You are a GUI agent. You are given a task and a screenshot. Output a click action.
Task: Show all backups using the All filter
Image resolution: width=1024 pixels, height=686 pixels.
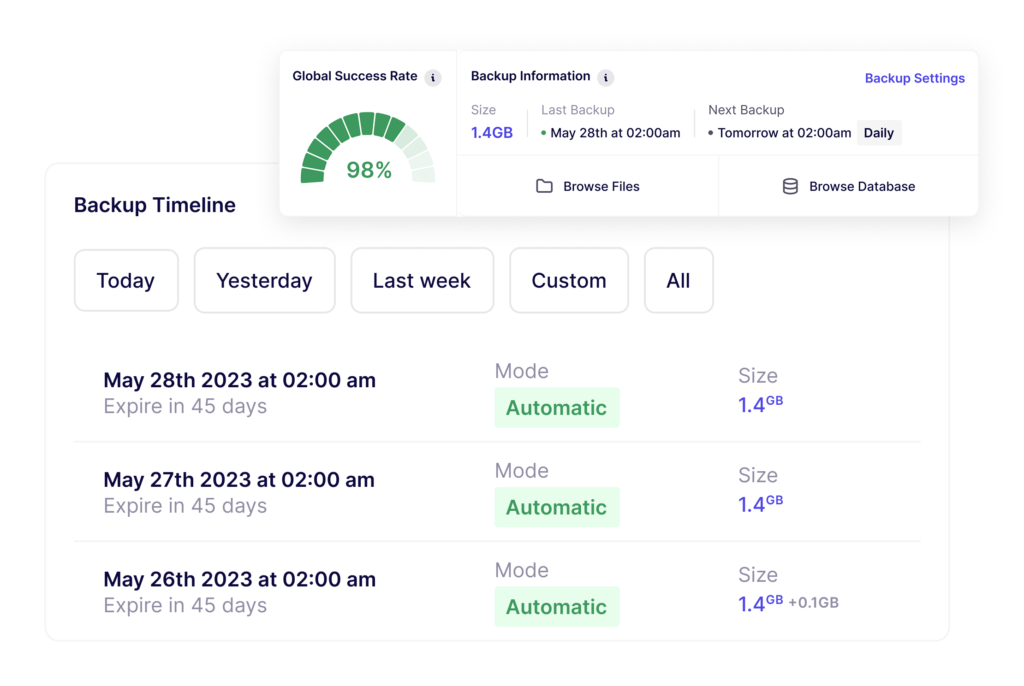678,280
